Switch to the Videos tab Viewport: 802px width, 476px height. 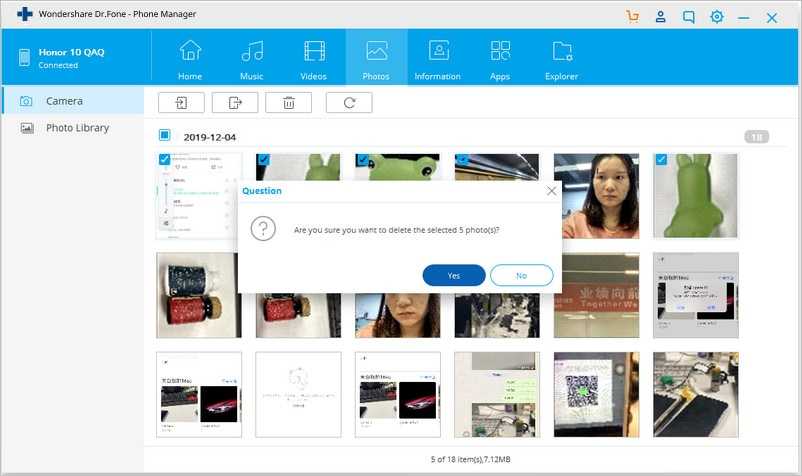pyautogui.click(x=314, y=58)
